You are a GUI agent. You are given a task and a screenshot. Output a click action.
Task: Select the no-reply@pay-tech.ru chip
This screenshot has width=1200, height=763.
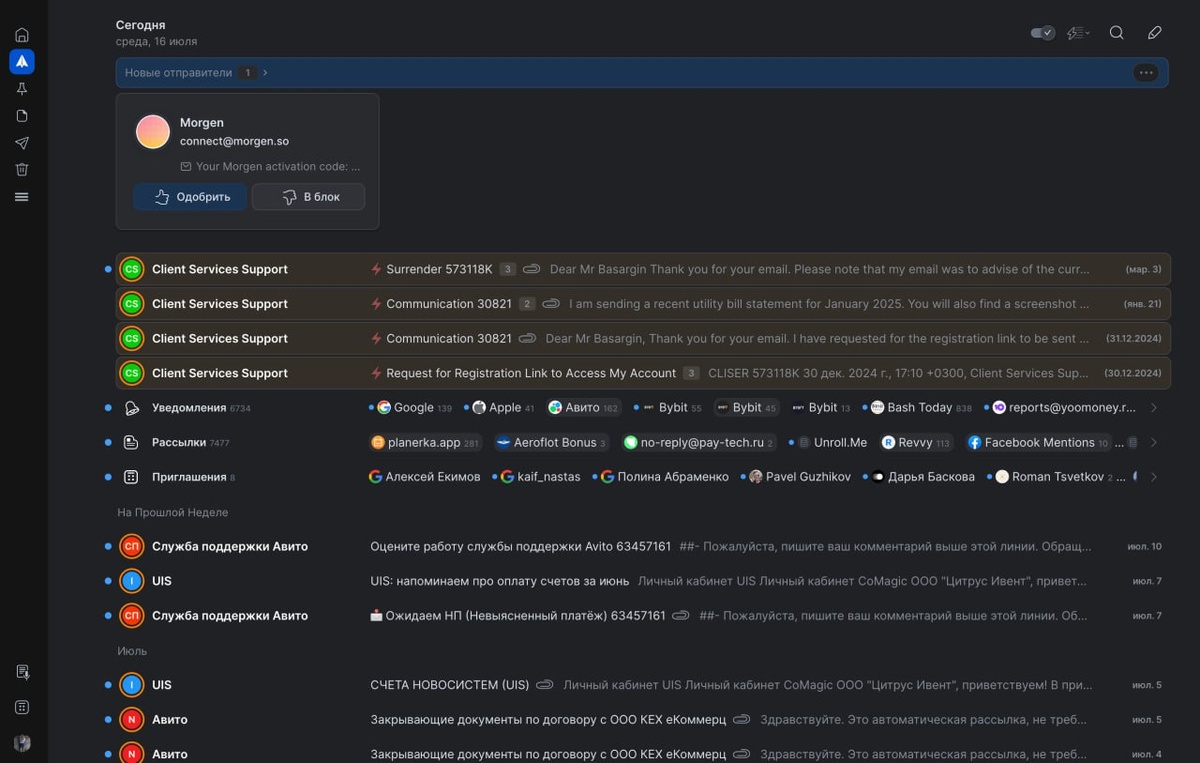[699, 442]
